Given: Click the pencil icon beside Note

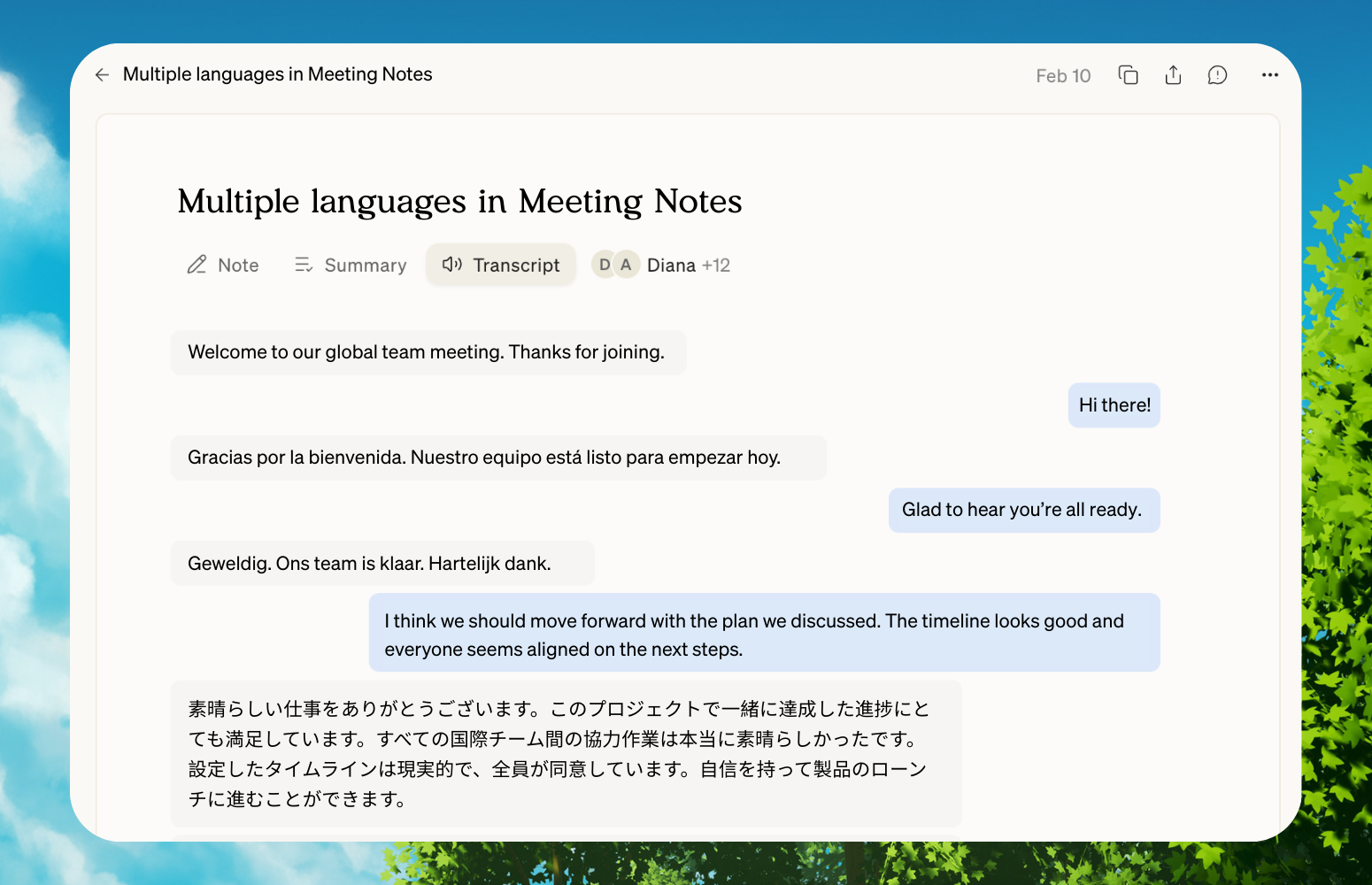Looking at the screenshot, I should coord(197,265).
